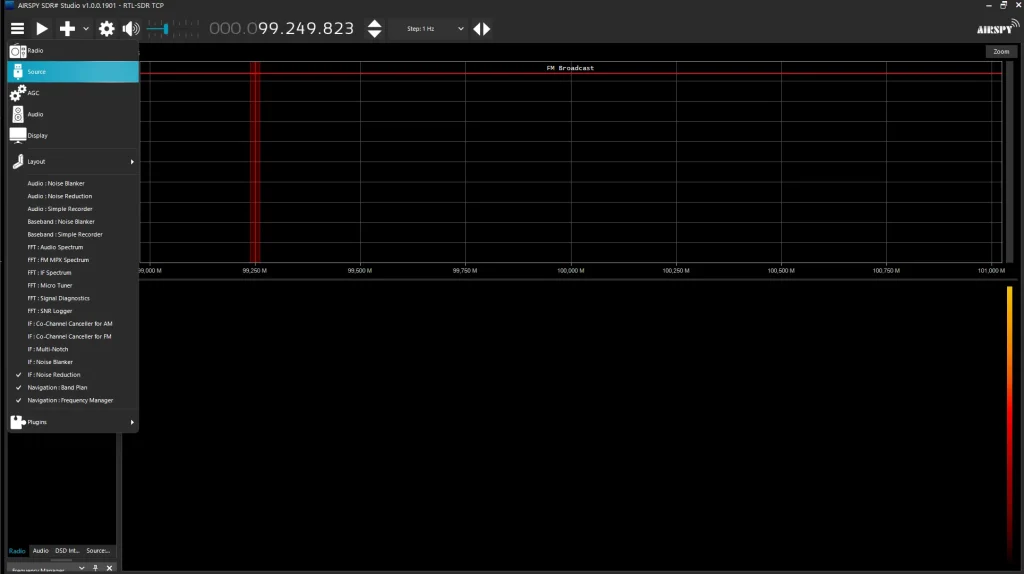Switch to the DSD Int... tab

point(67,551)
